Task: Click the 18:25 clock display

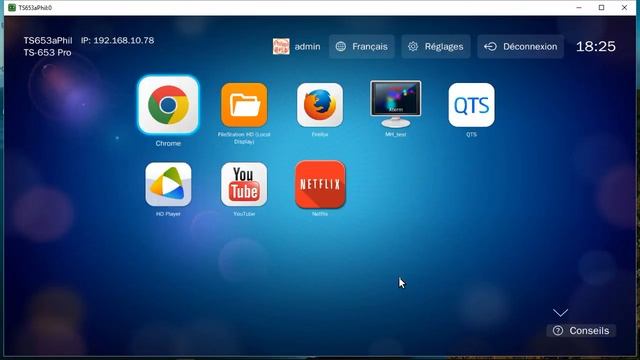Action: 596,47
